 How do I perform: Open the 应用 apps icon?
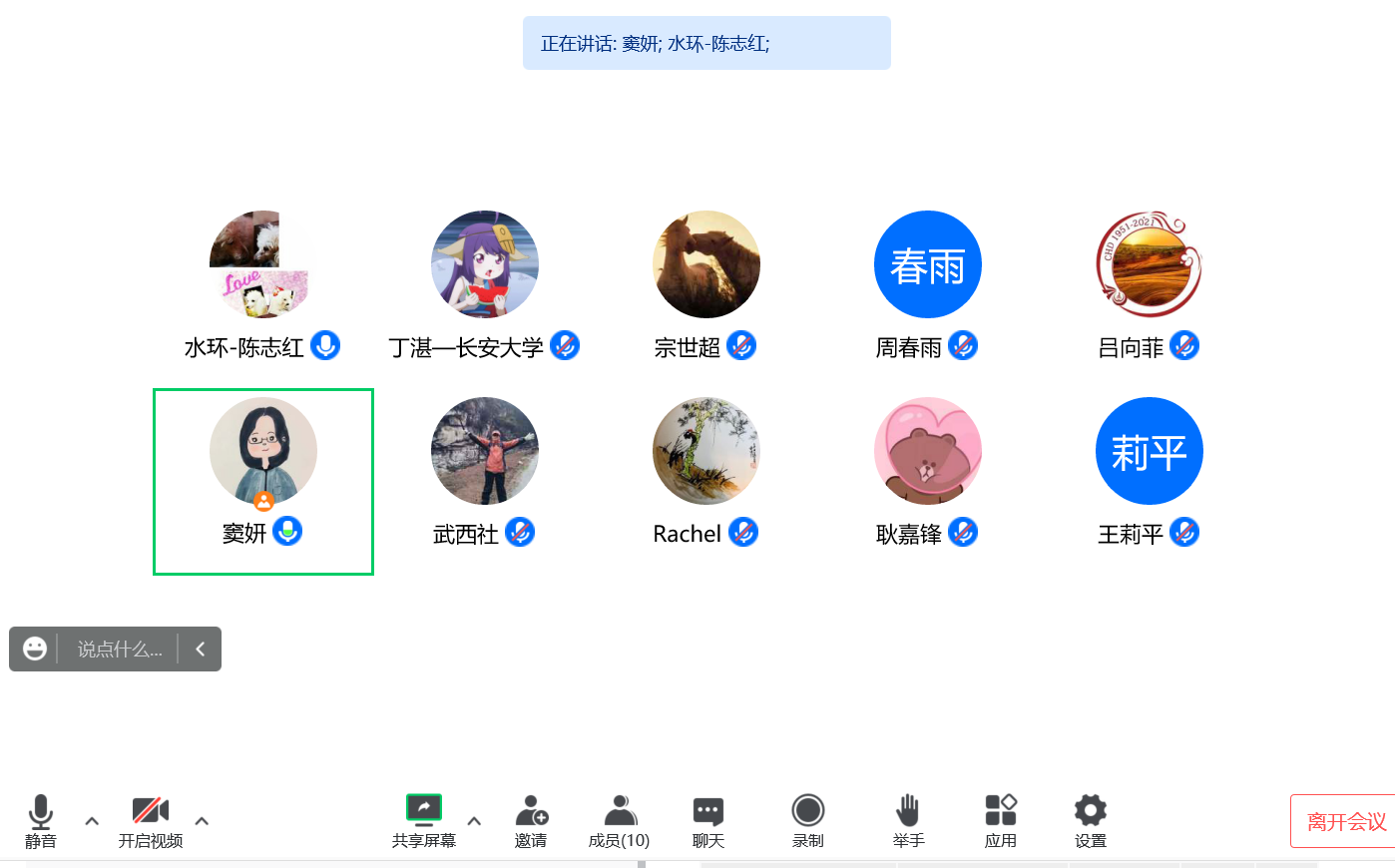tap(1001, 809)
